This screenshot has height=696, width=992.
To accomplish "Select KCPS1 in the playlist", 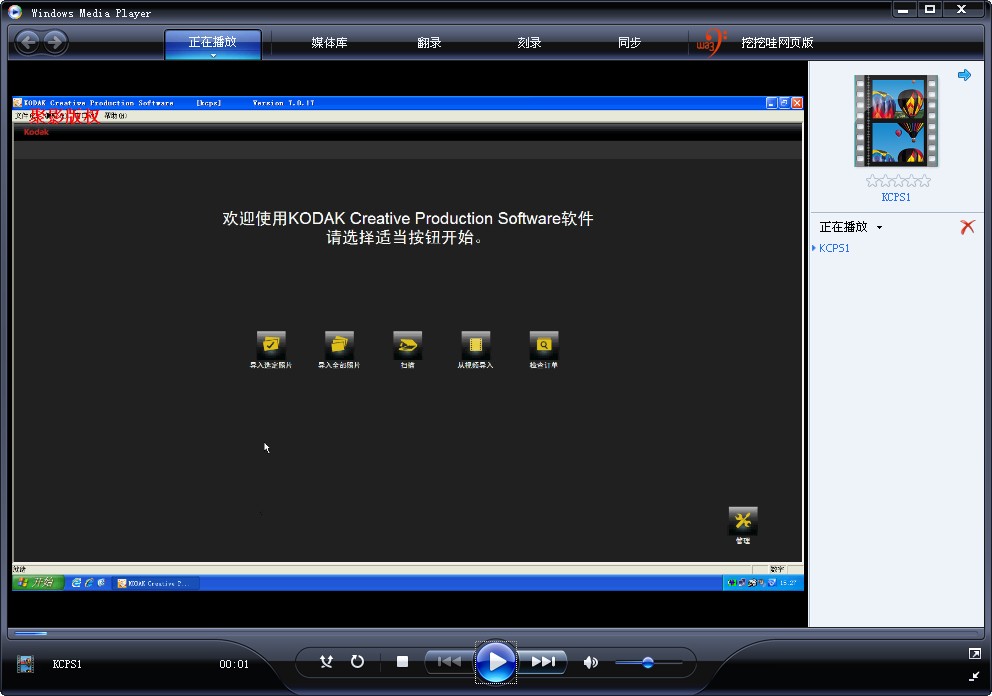I will point(834,248).
